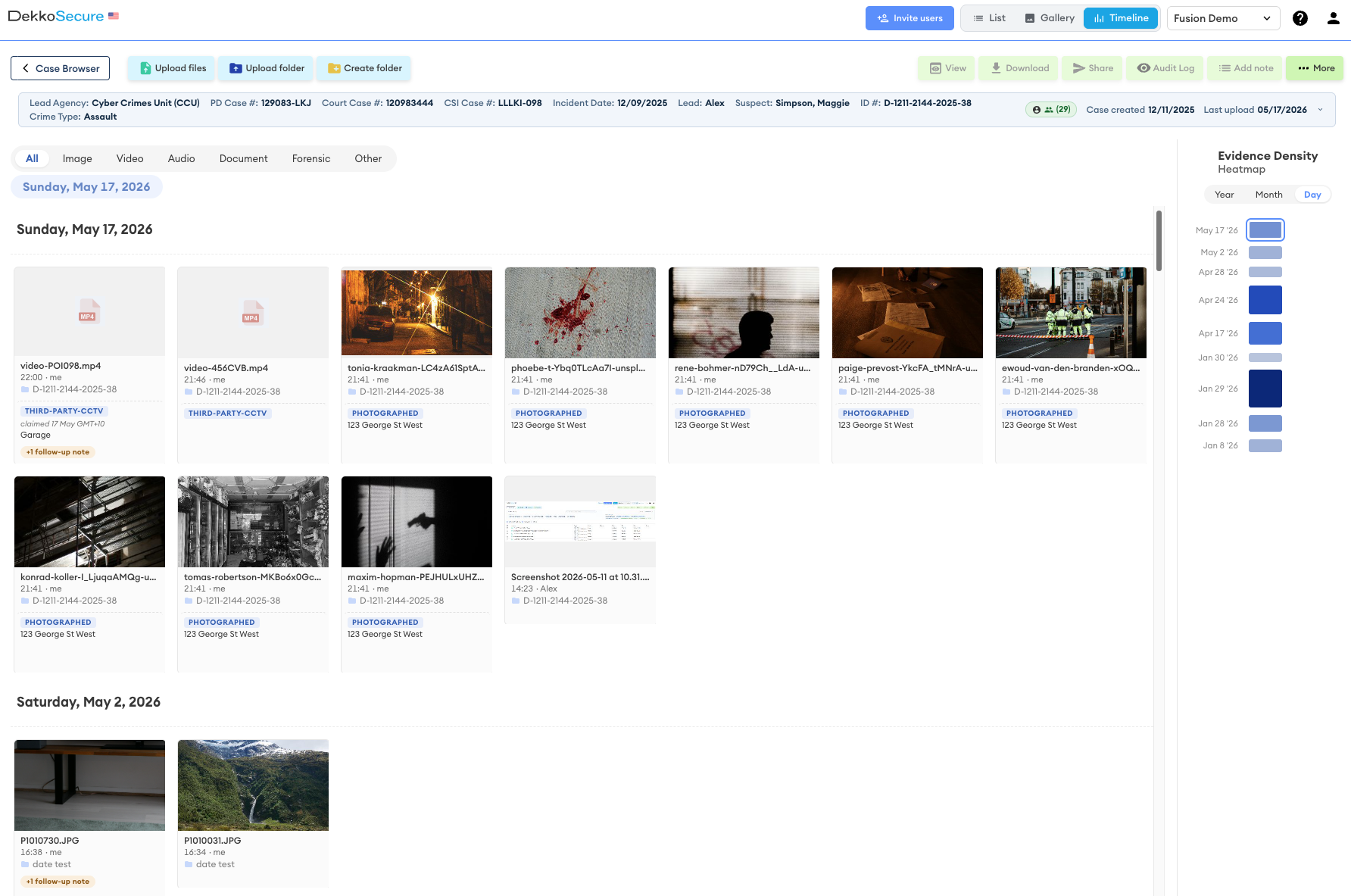Switch to Timeline view
1351x896 pixels.
[1121, 18]
